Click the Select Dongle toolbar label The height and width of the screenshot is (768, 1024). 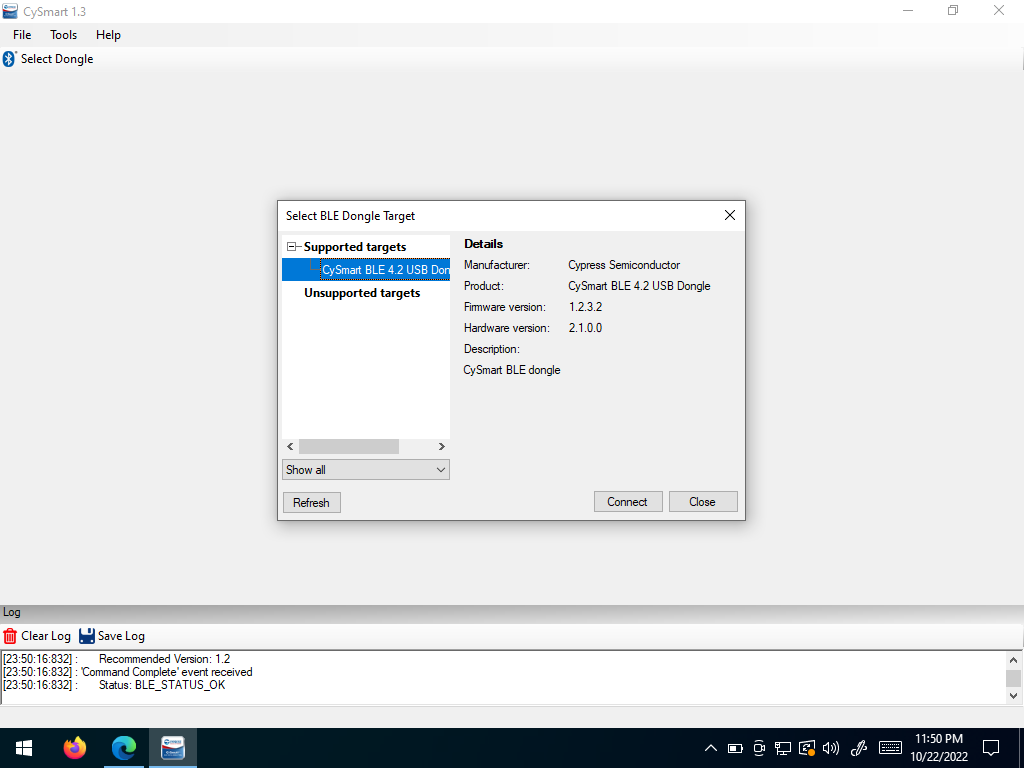pos(57,59)
